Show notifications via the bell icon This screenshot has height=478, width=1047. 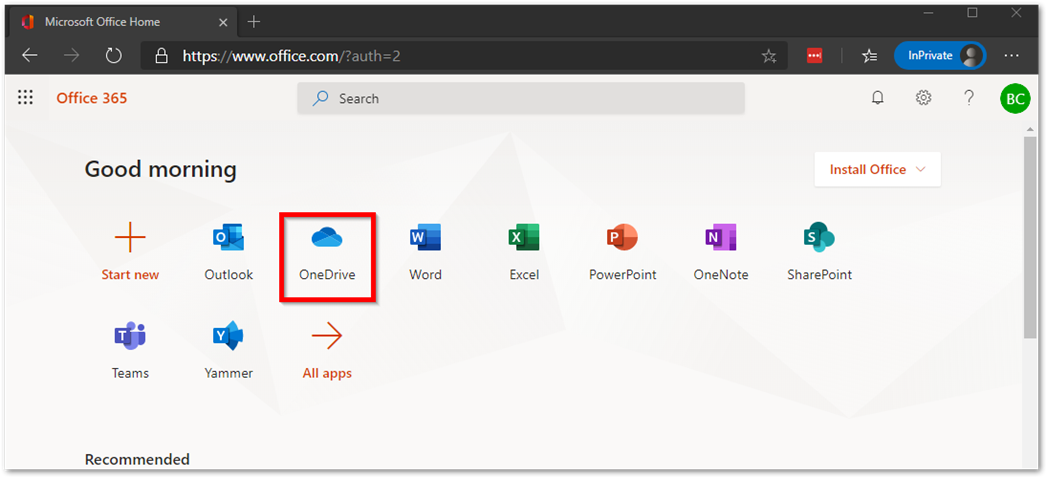coord(878,98)
